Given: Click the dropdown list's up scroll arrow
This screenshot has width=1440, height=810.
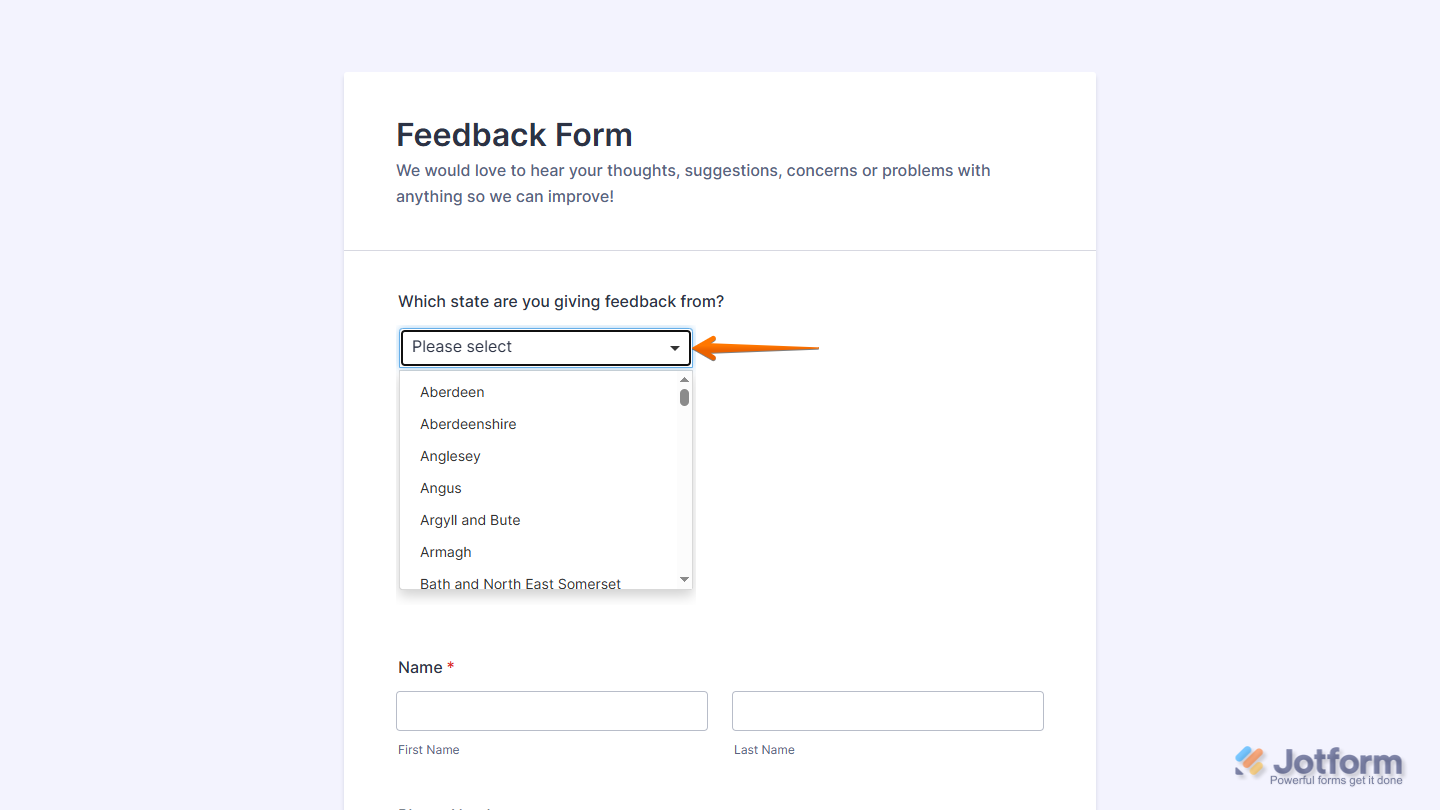Looking at the screenshot, I should (x=684, y=379).
